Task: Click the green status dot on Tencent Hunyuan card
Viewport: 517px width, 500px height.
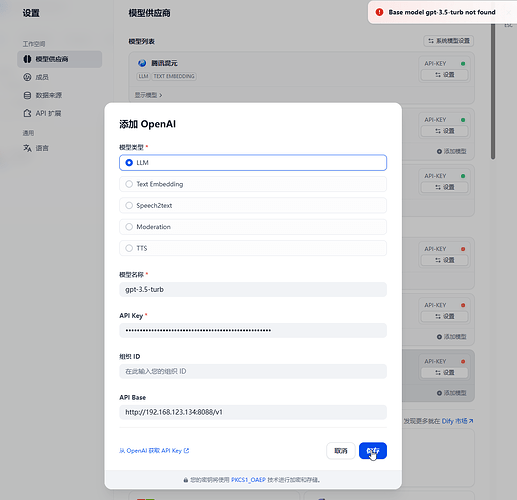Action: [463, 64]
